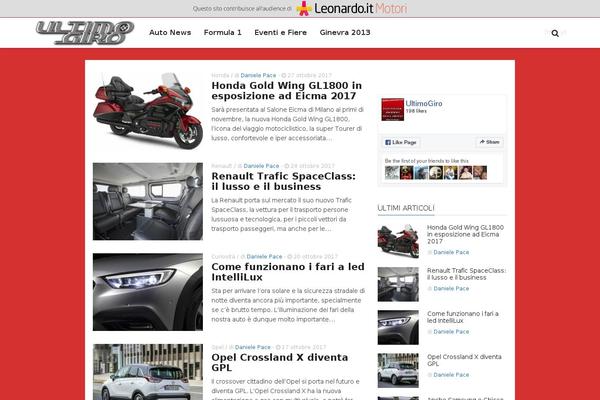Viewport: 600px width, 400px height.
Task: Open the Eventi e Fiere menu
Action: tap(280, 33)
